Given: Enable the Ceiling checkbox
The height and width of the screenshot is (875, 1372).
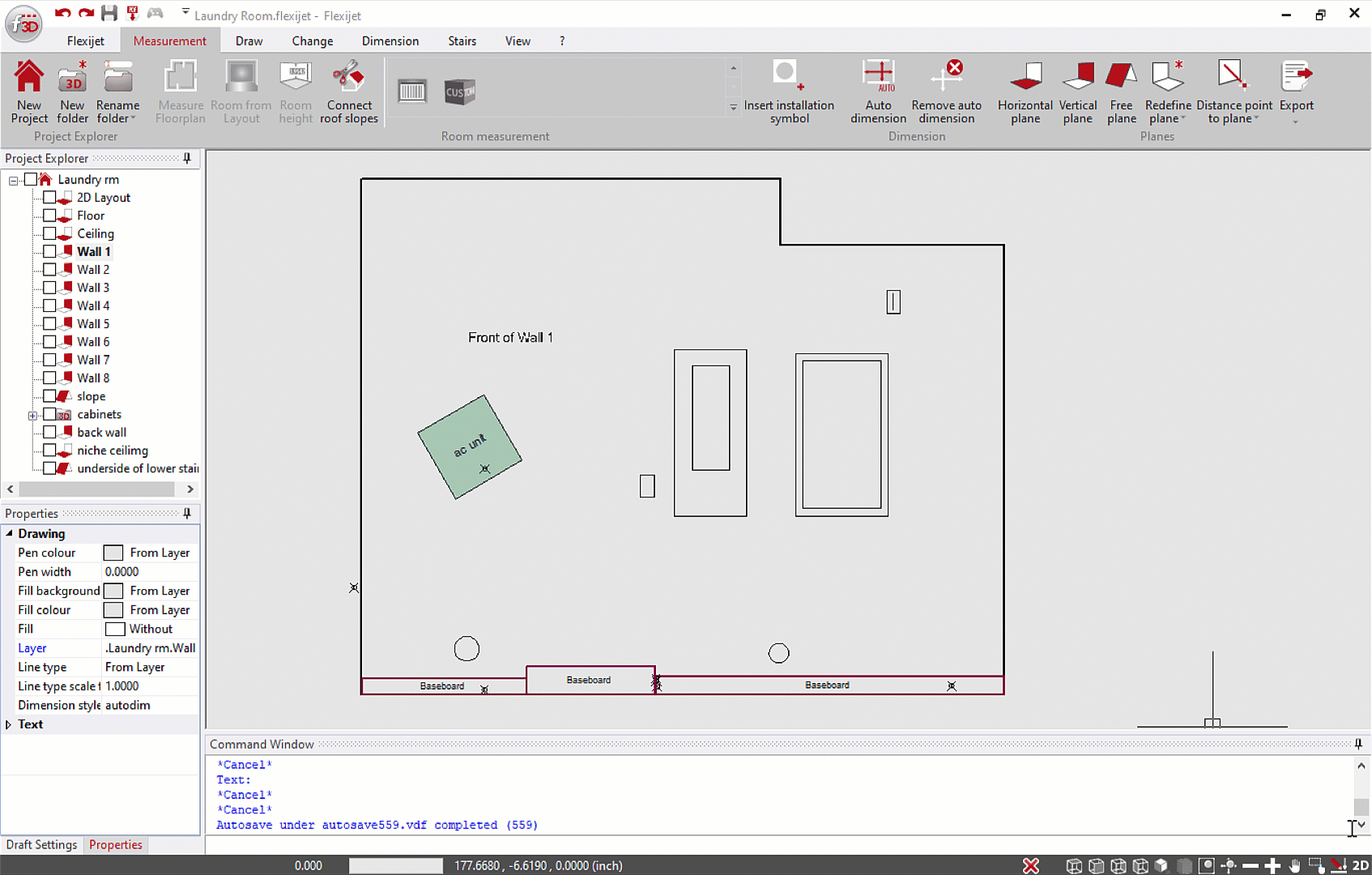Looking at the screenshot, I should click(x=49, y=233).
